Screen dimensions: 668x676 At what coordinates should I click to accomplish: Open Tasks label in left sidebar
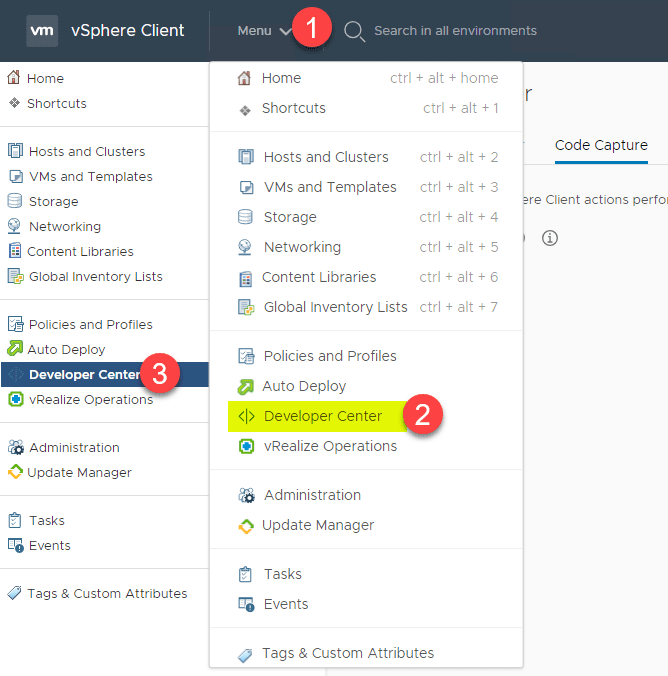pos(47,520)
